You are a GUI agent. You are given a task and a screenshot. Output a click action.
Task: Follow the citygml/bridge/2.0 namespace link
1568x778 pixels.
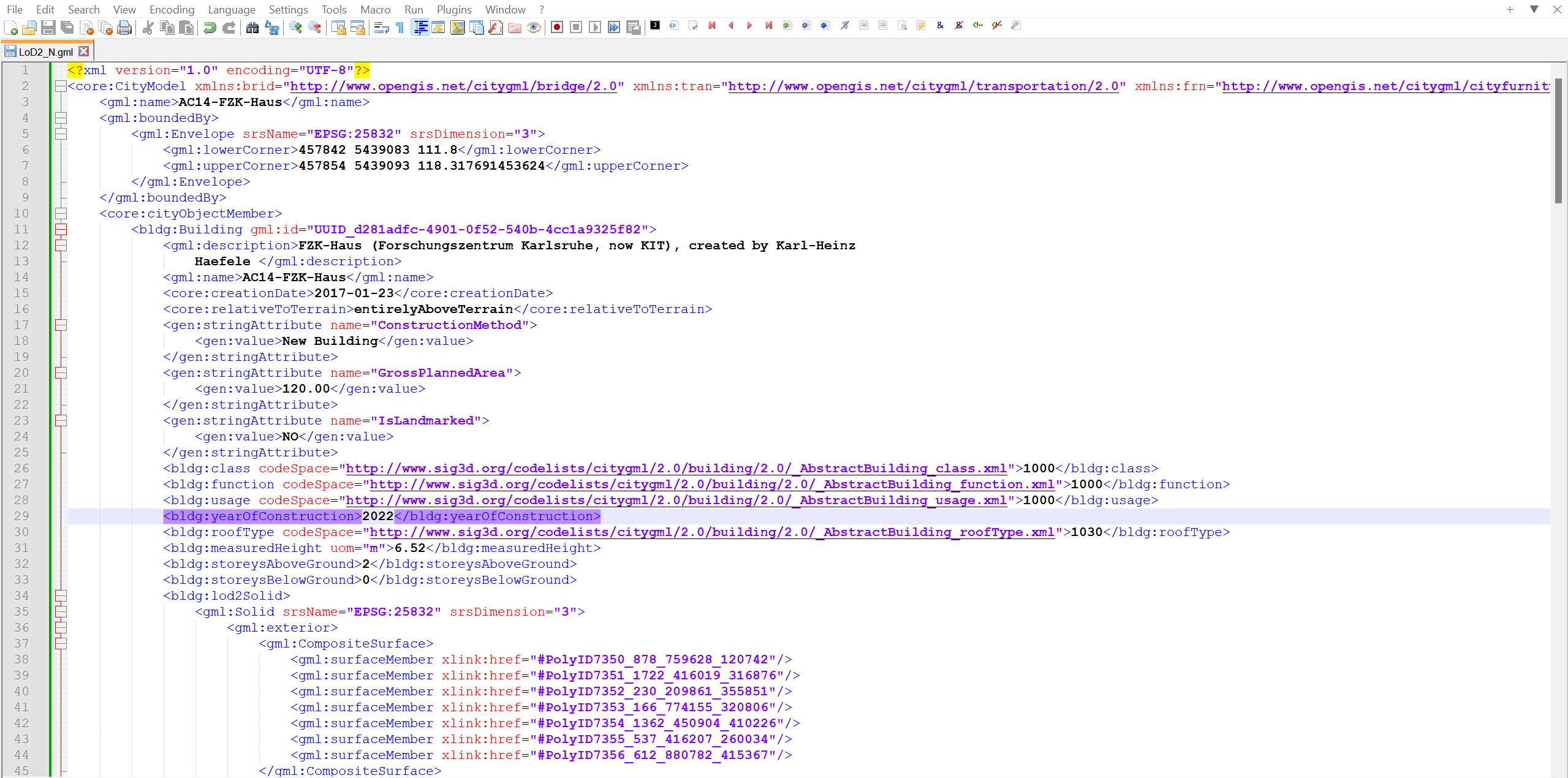point(453,86)
